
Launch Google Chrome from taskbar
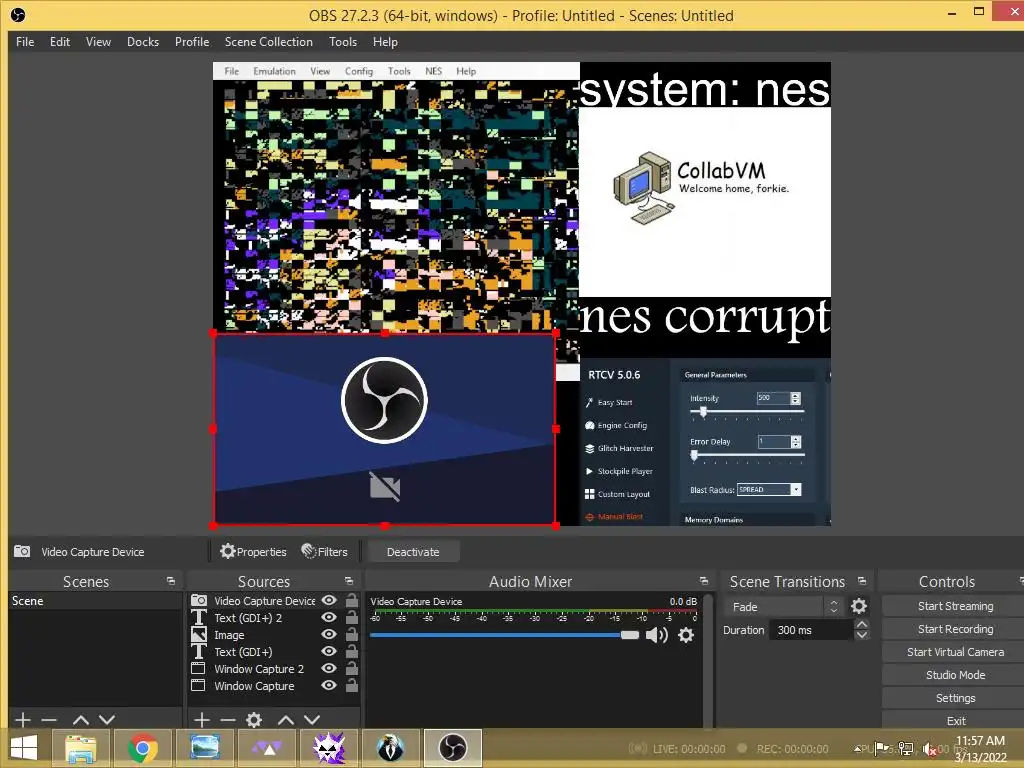(142, 748)
